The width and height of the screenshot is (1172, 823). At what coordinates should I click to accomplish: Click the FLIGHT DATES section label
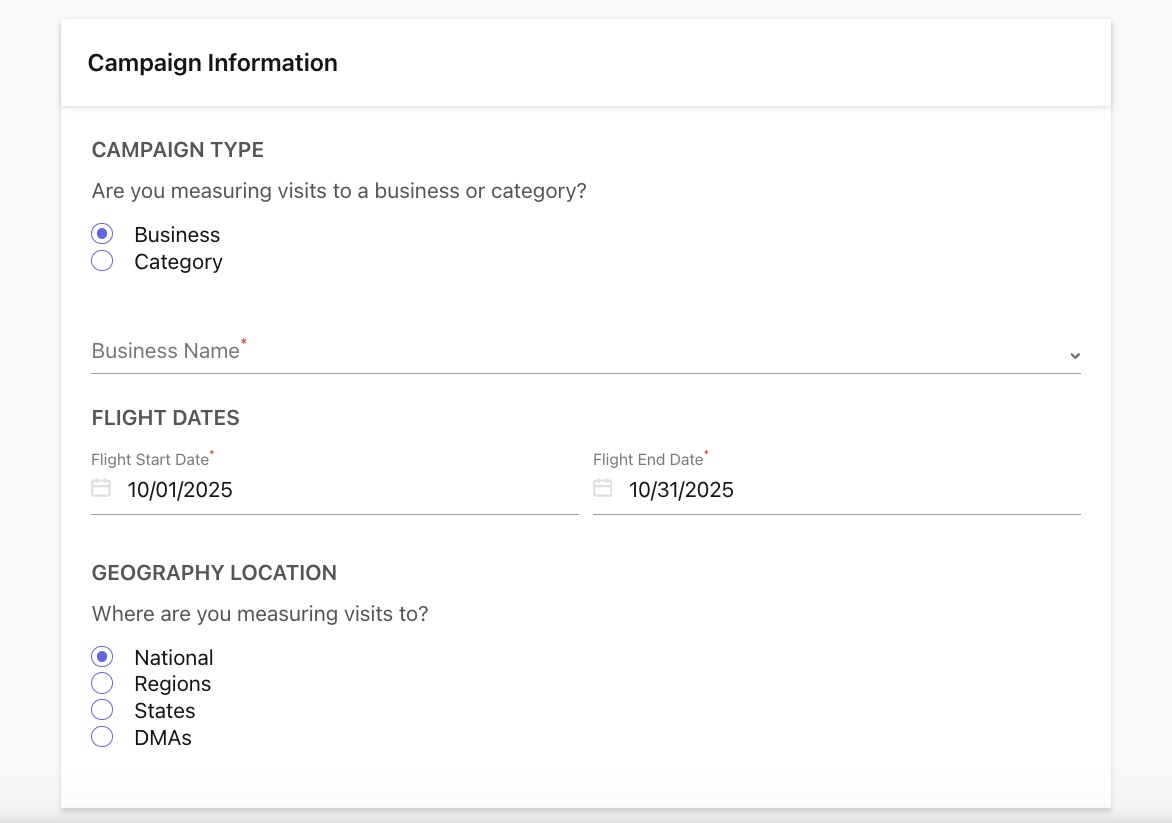165,418
